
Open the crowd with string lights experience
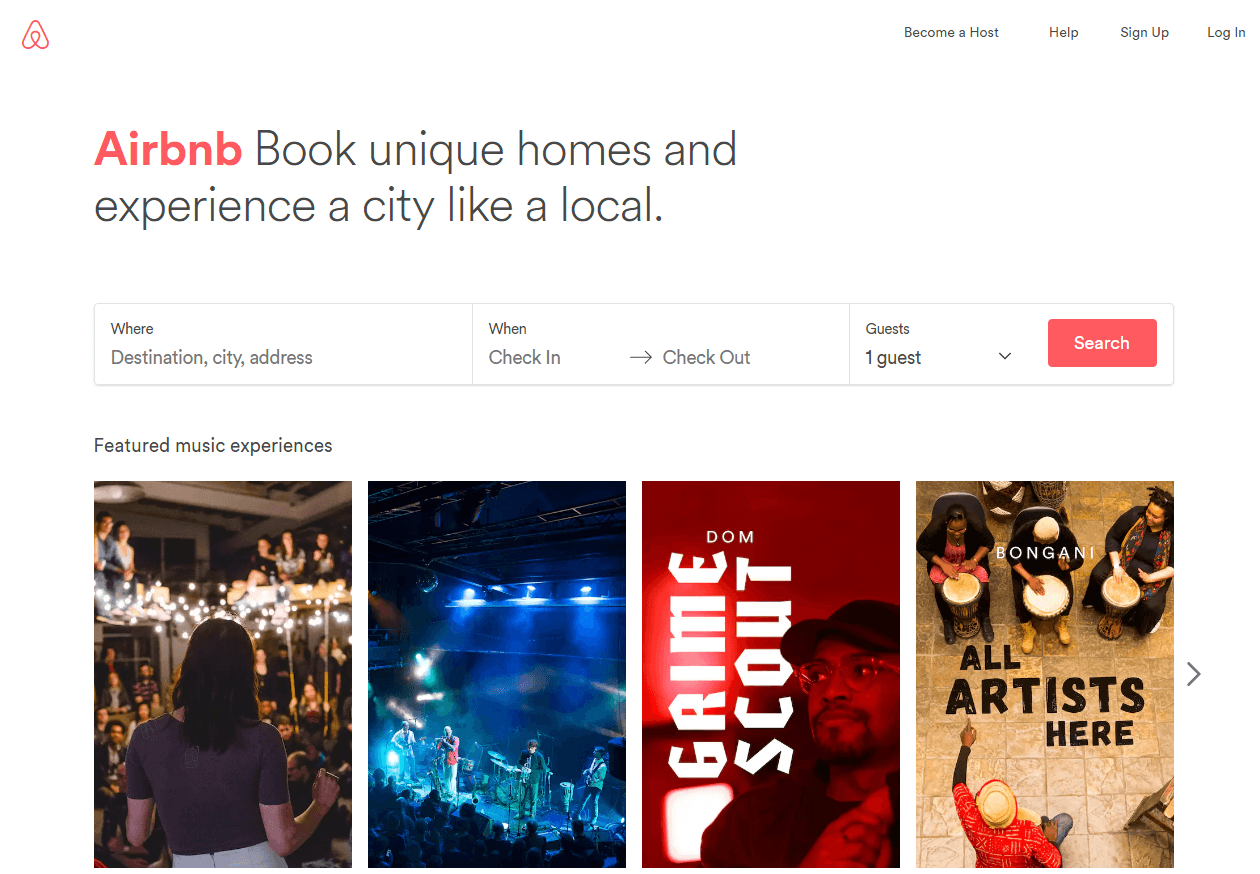coord(223,674)
